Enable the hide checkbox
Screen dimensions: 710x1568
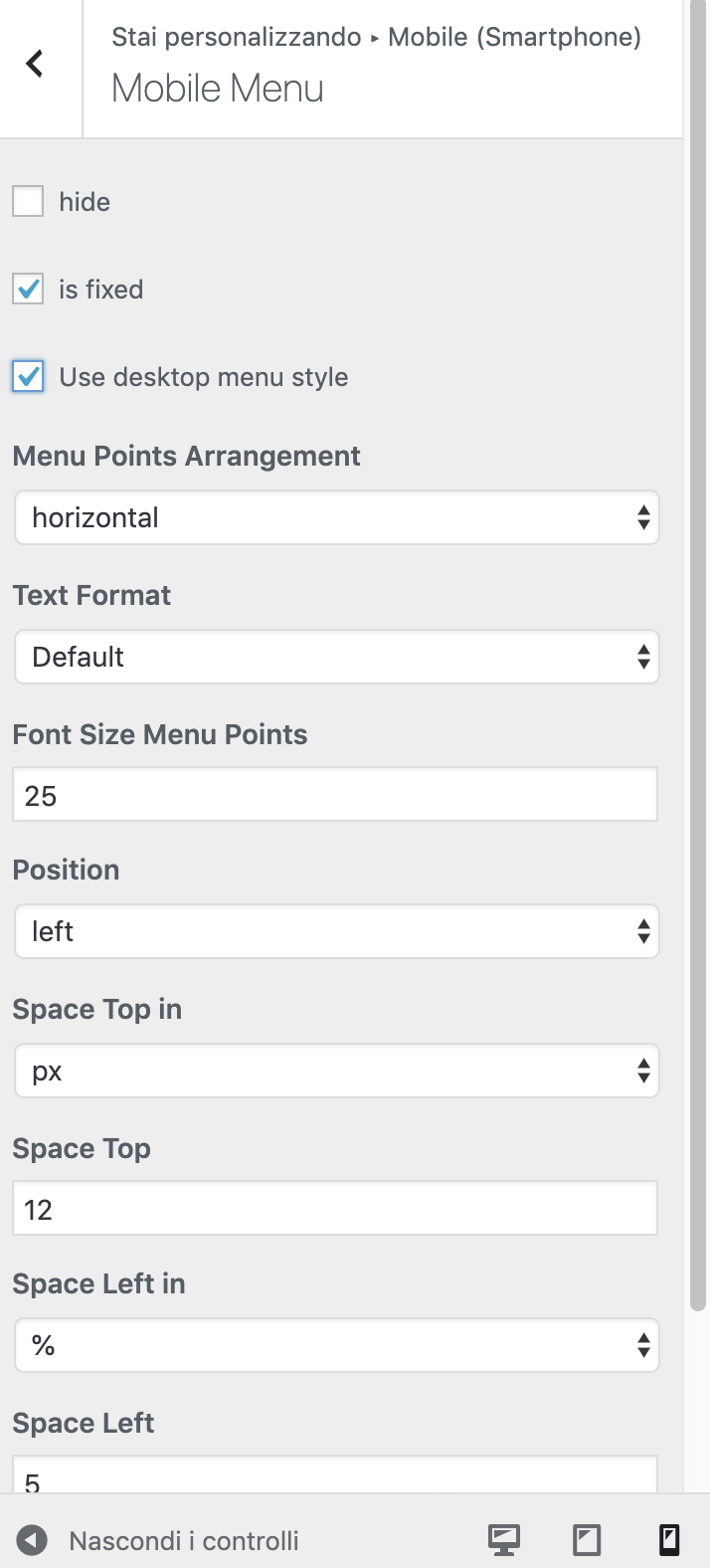point(28,202)
